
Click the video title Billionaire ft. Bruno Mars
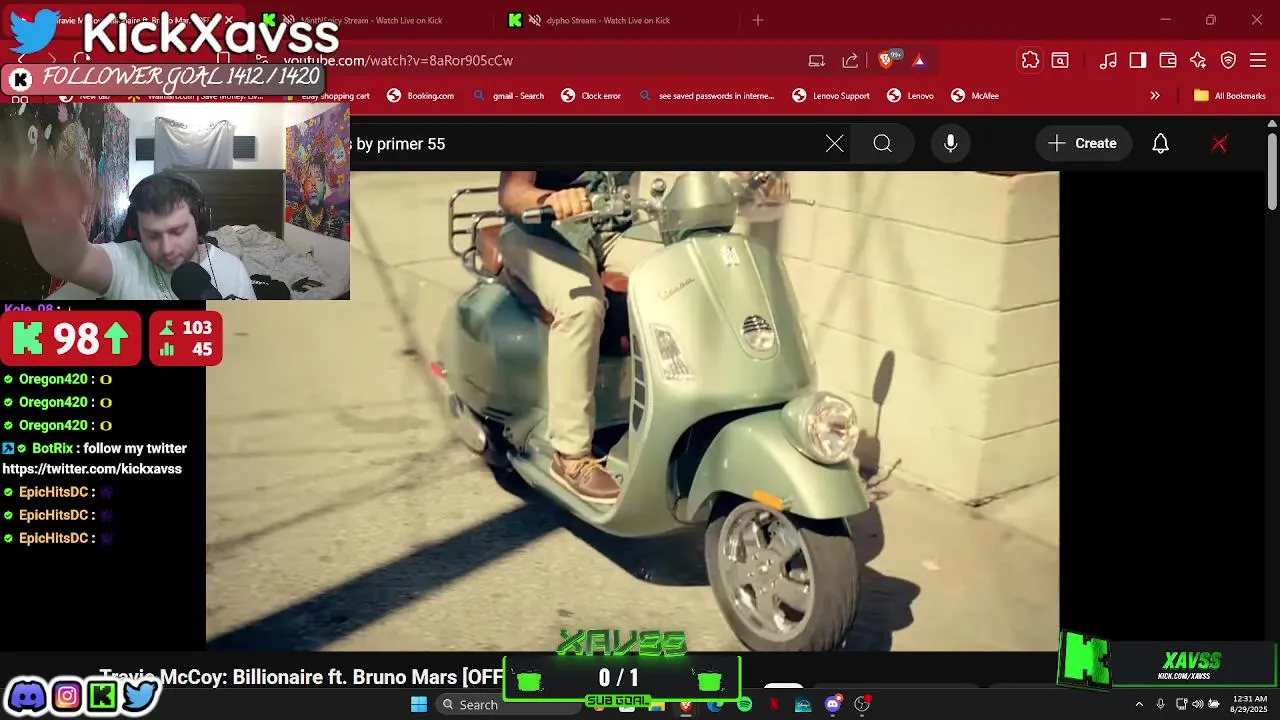click(300, 677)
